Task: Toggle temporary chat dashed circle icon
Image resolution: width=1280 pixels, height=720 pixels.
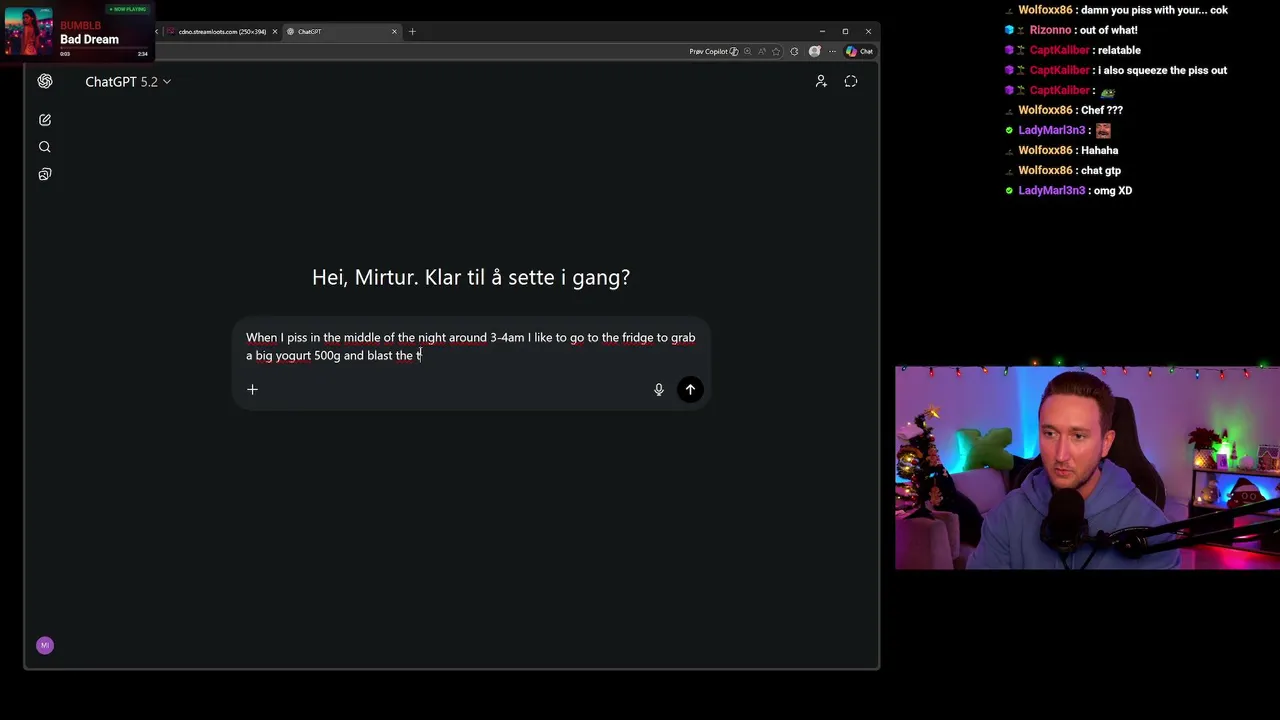Action: coord(851,81)
